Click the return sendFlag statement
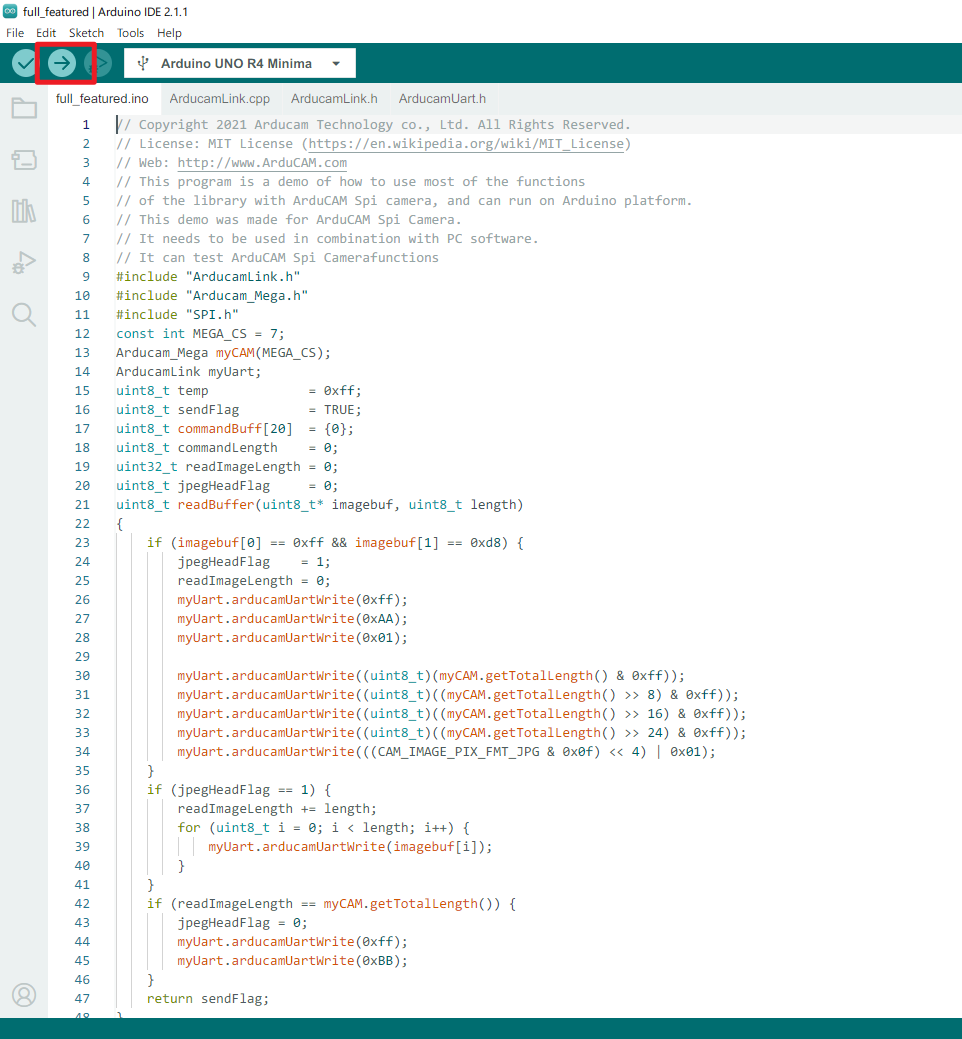The image size is (962, 1039). point(208,999)
